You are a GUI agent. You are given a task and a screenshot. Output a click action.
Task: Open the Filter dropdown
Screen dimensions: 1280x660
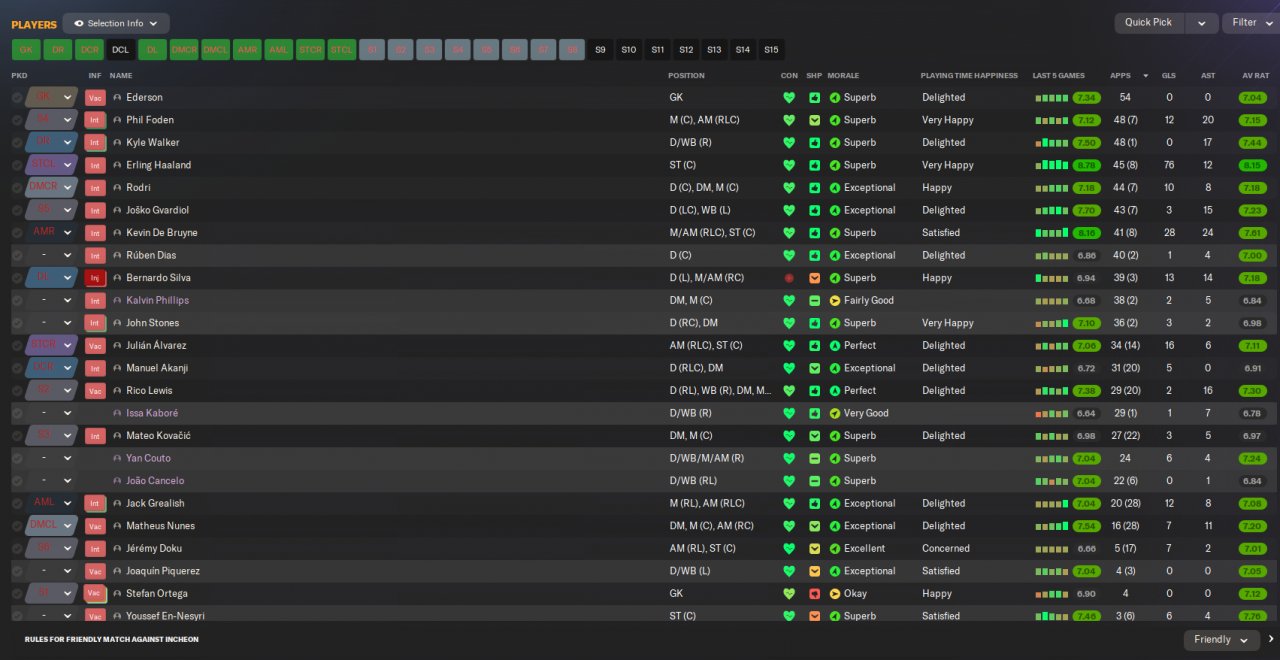coord(1251,23)
